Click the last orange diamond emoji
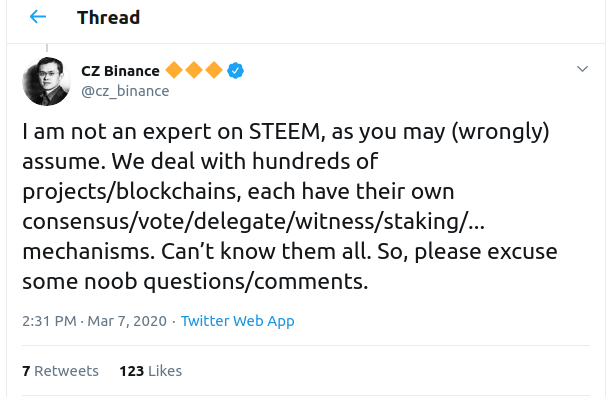 (214, 71)
